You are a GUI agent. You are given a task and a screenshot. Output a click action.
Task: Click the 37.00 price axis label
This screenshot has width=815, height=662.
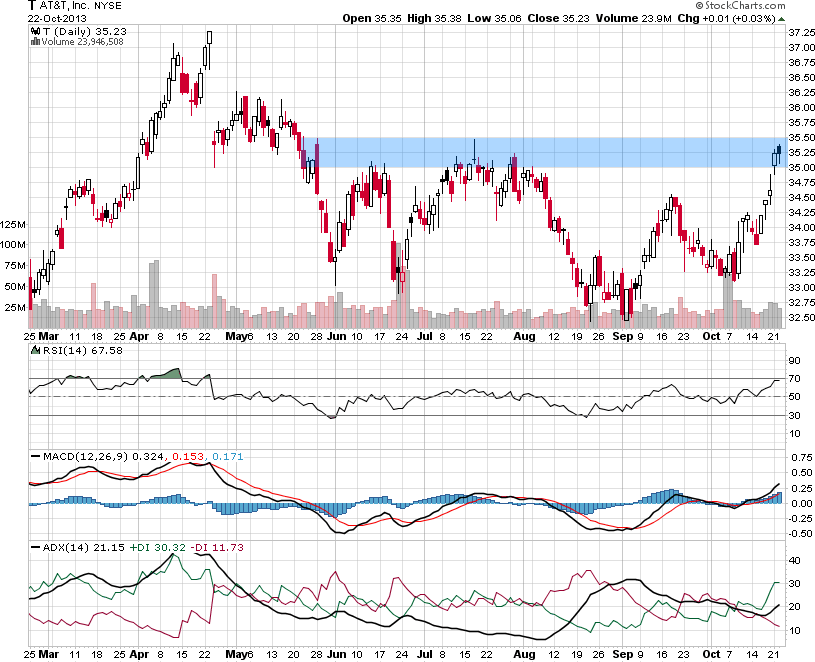801,47
